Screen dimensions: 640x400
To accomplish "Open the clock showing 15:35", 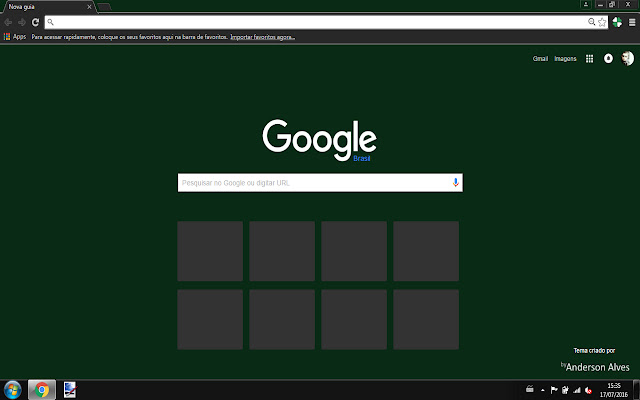I will pyautogui.click(x=613, y=390).
